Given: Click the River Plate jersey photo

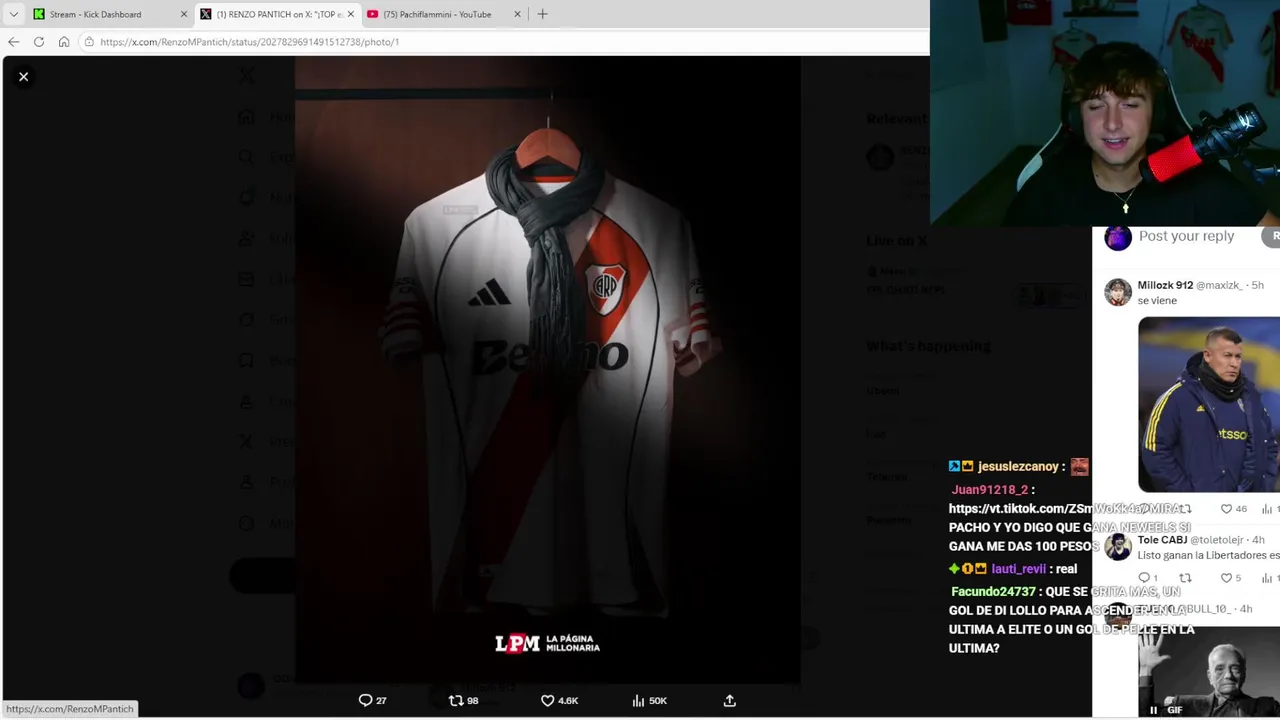Looking at the screenshot, I should (x=547, y=370).
